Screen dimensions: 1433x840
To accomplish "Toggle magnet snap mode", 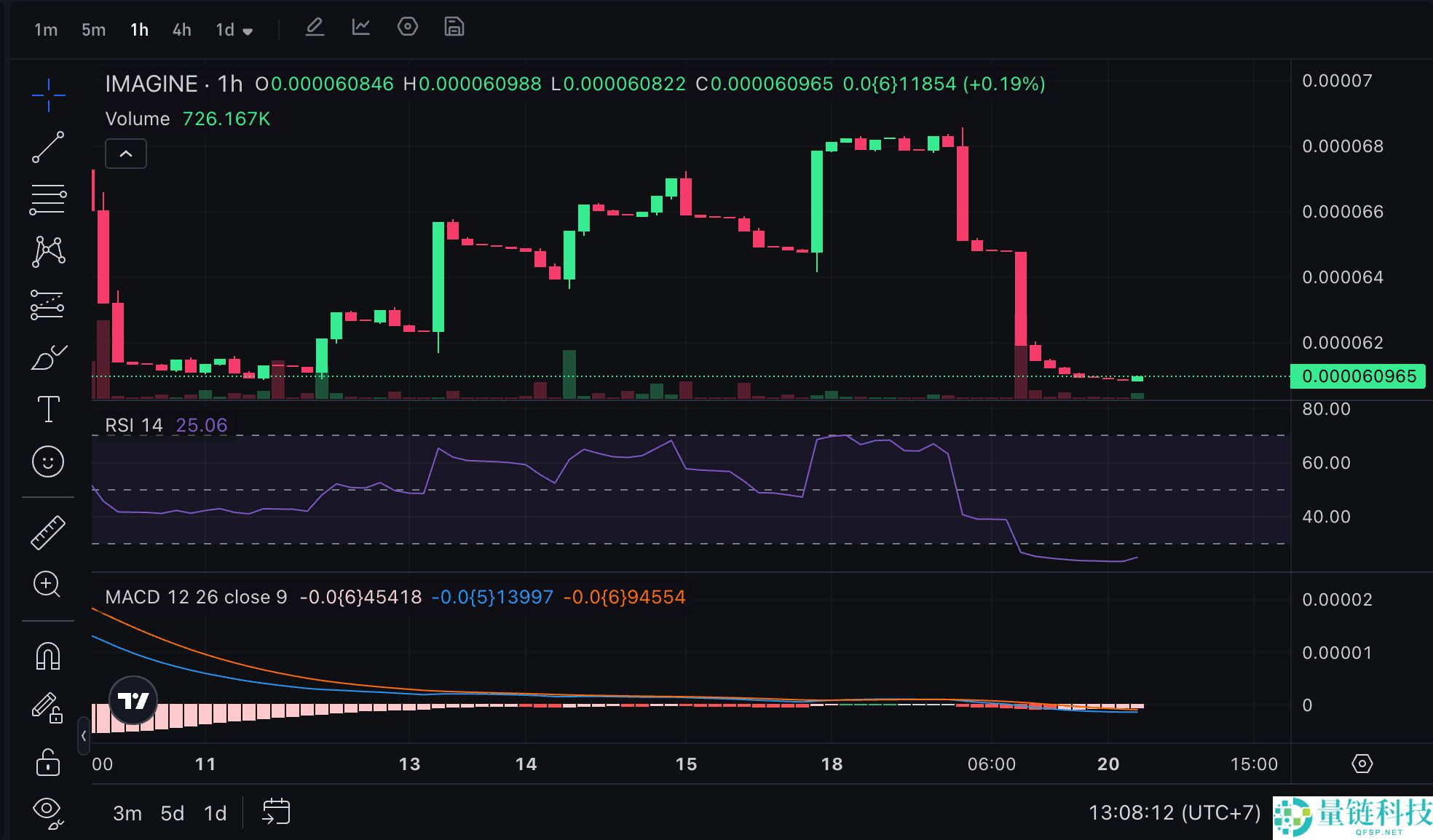I will coord(48,656).
